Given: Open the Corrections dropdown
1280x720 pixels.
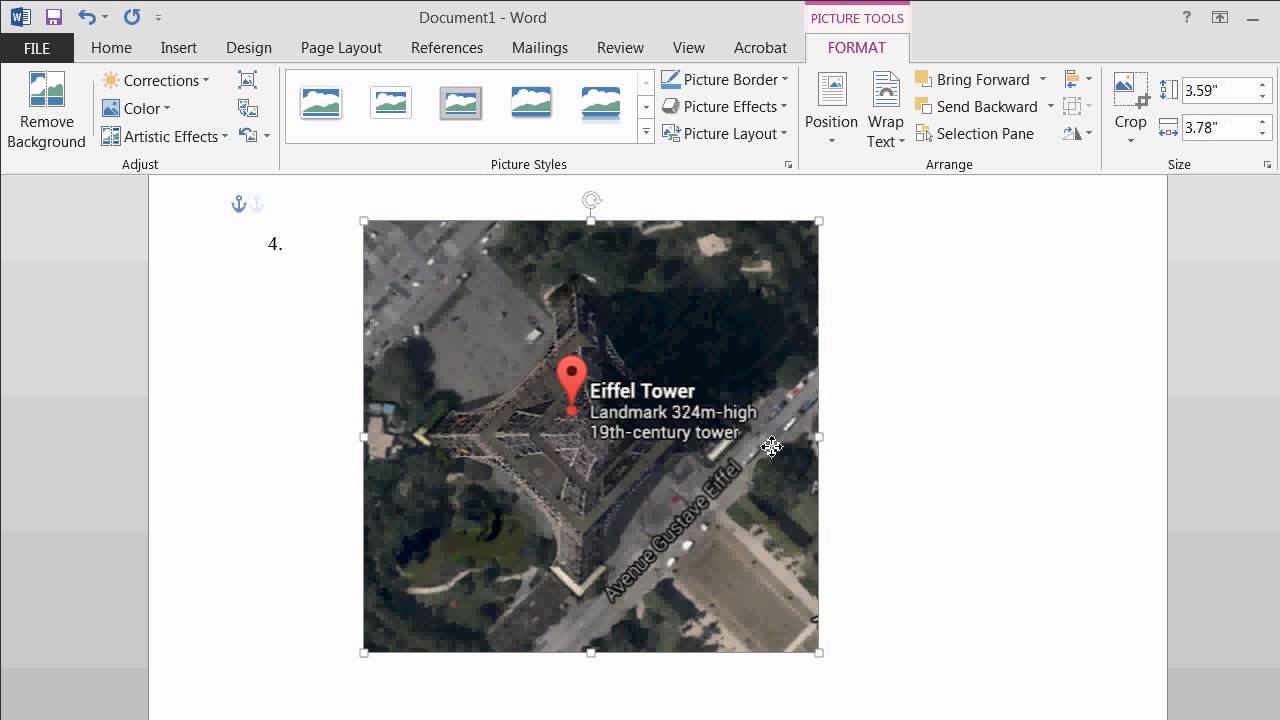Looking at the screenshot, I should tap(155, 80).
